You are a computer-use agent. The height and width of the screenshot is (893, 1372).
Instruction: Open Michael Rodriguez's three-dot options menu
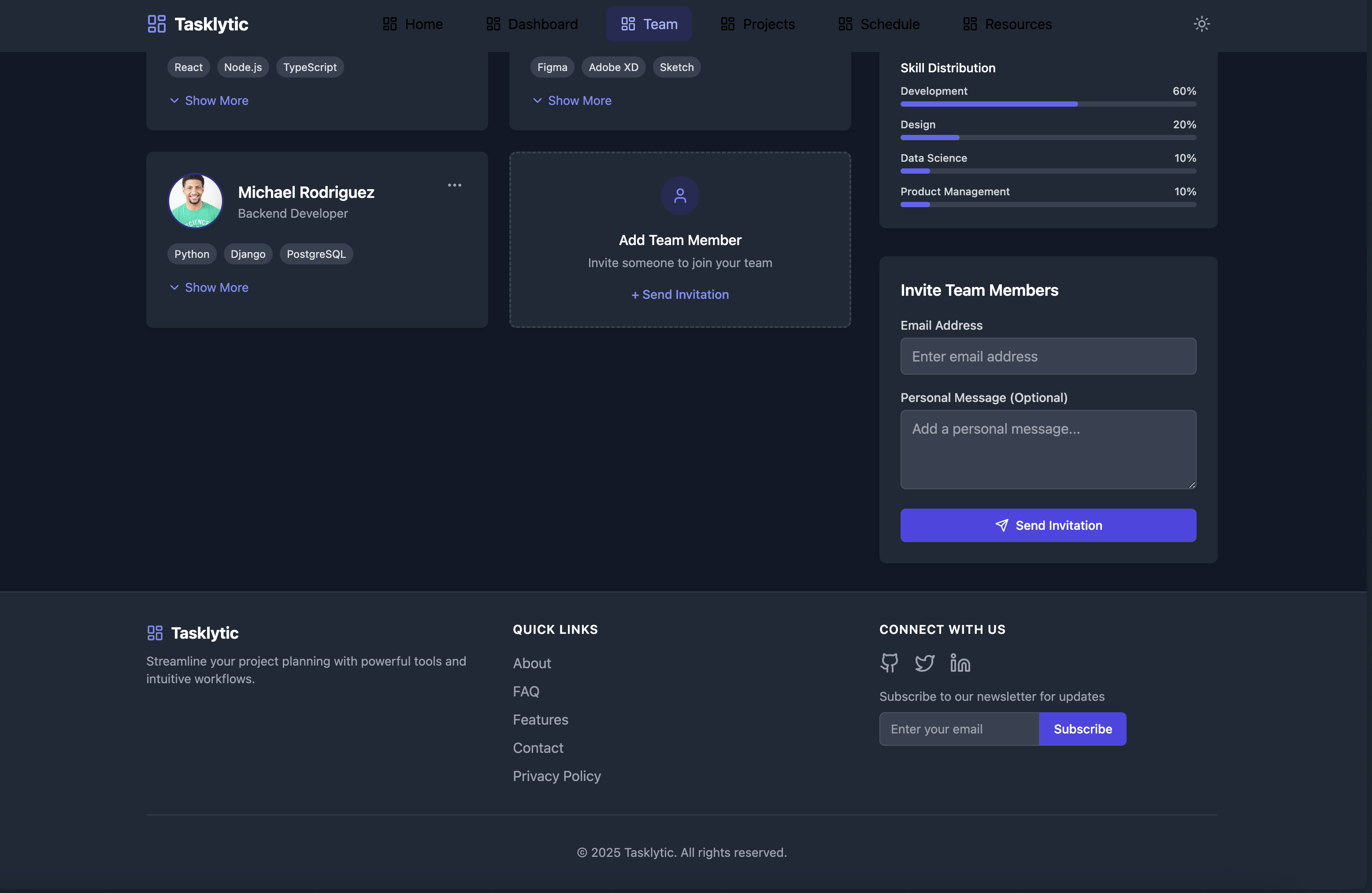pos(454,185)
